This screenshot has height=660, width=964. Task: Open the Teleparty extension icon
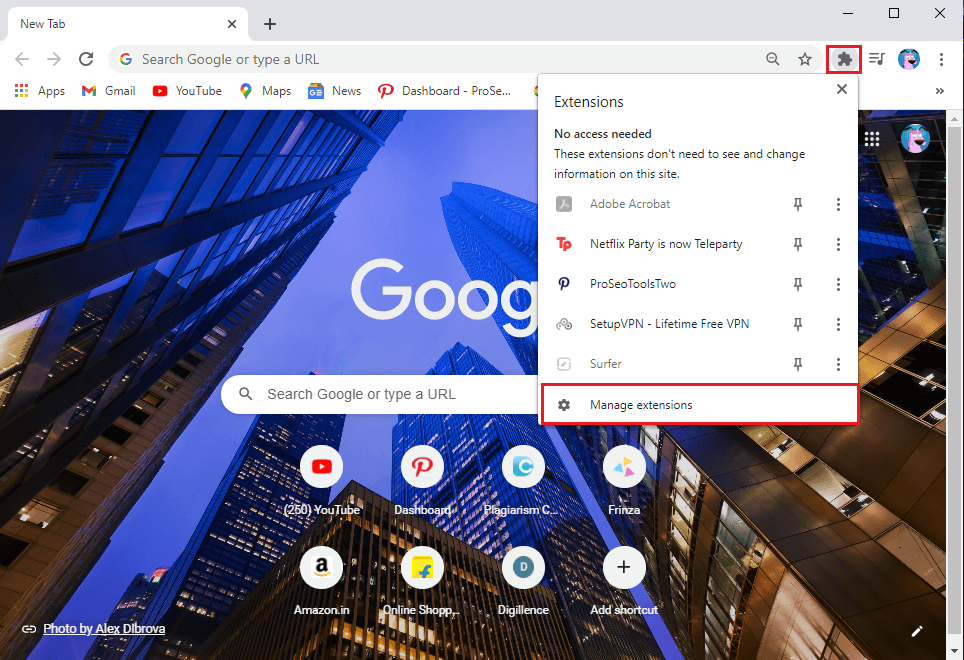point(564,244)
